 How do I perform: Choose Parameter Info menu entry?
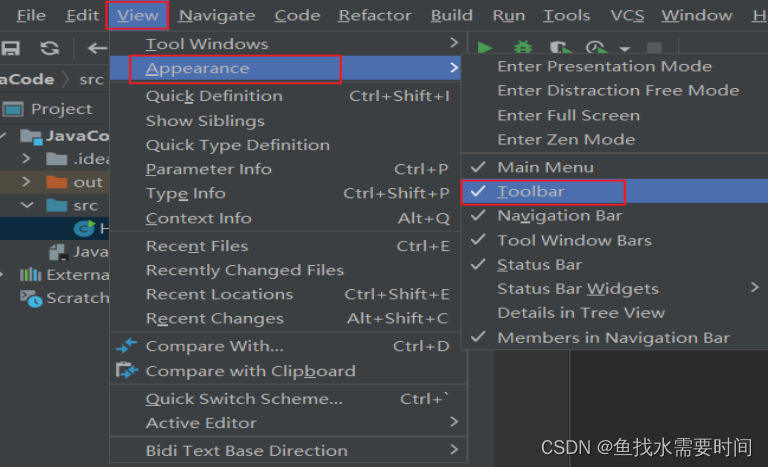coord(286,169)
